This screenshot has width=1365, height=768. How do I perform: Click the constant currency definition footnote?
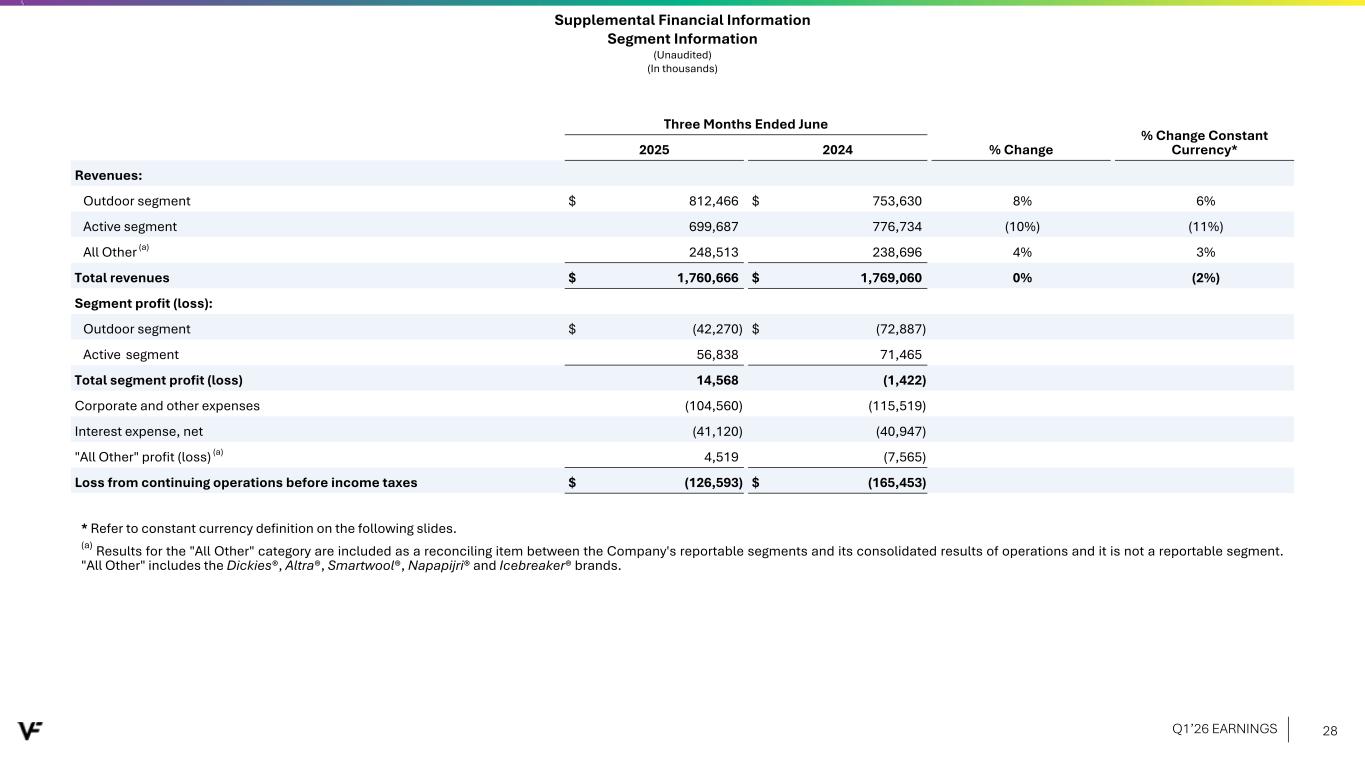coord(268,528)
